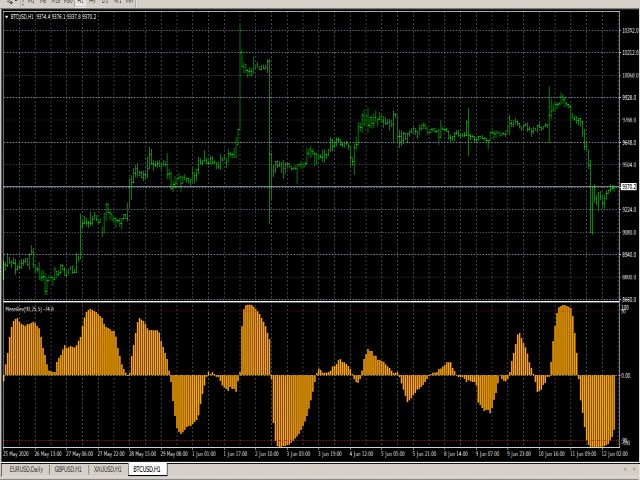Click the 9224.0 price axis label

629,210
